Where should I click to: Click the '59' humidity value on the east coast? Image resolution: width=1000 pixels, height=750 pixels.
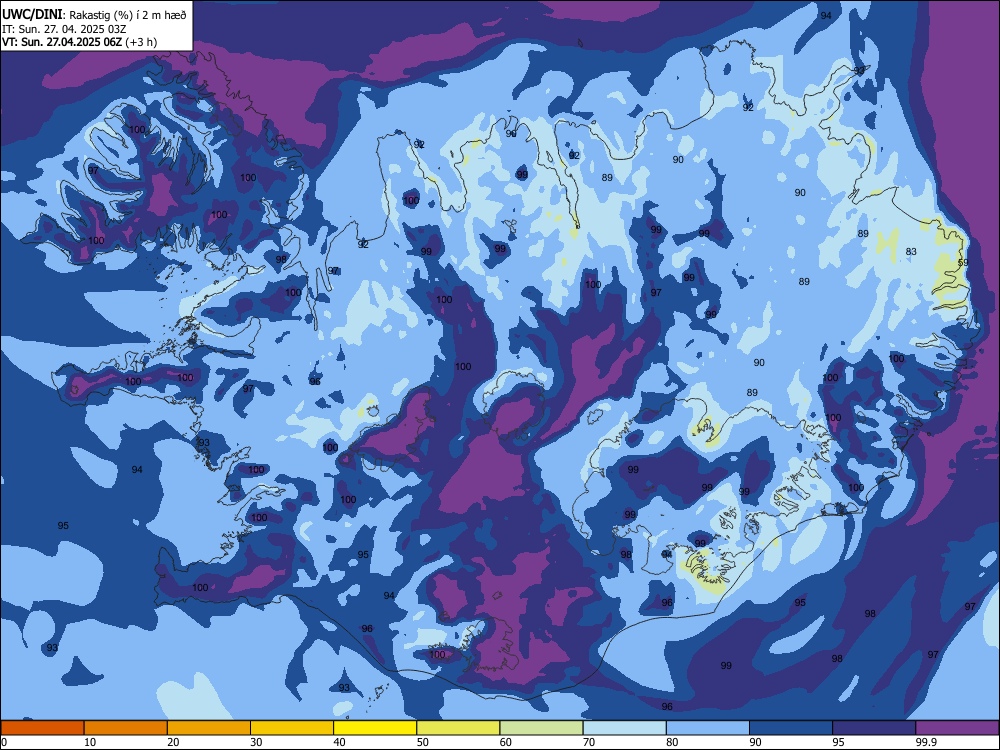pos(963,263)
